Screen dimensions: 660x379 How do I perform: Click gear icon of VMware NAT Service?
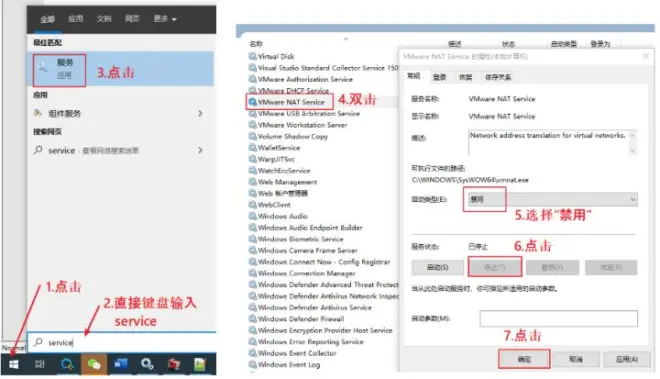253,102
